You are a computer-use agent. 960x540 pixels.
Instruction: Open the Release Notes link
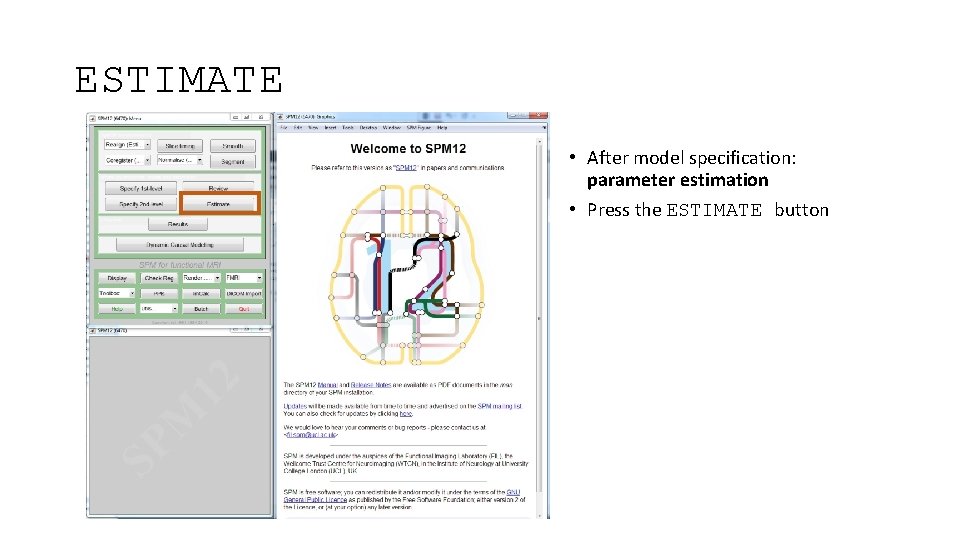click(370, 385)
